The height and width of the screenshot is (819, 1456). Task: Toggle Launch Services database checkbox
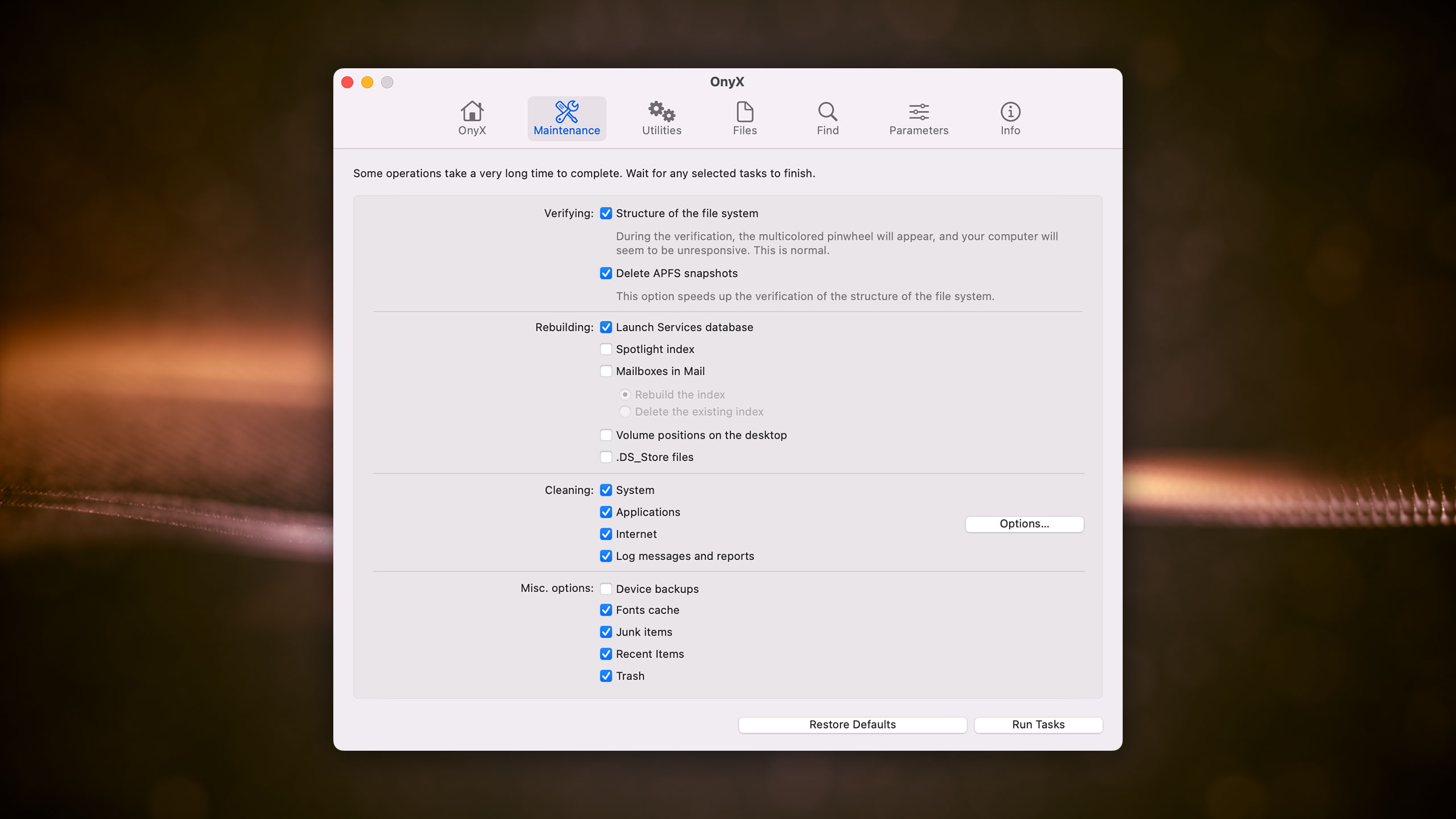click(606, 328)
